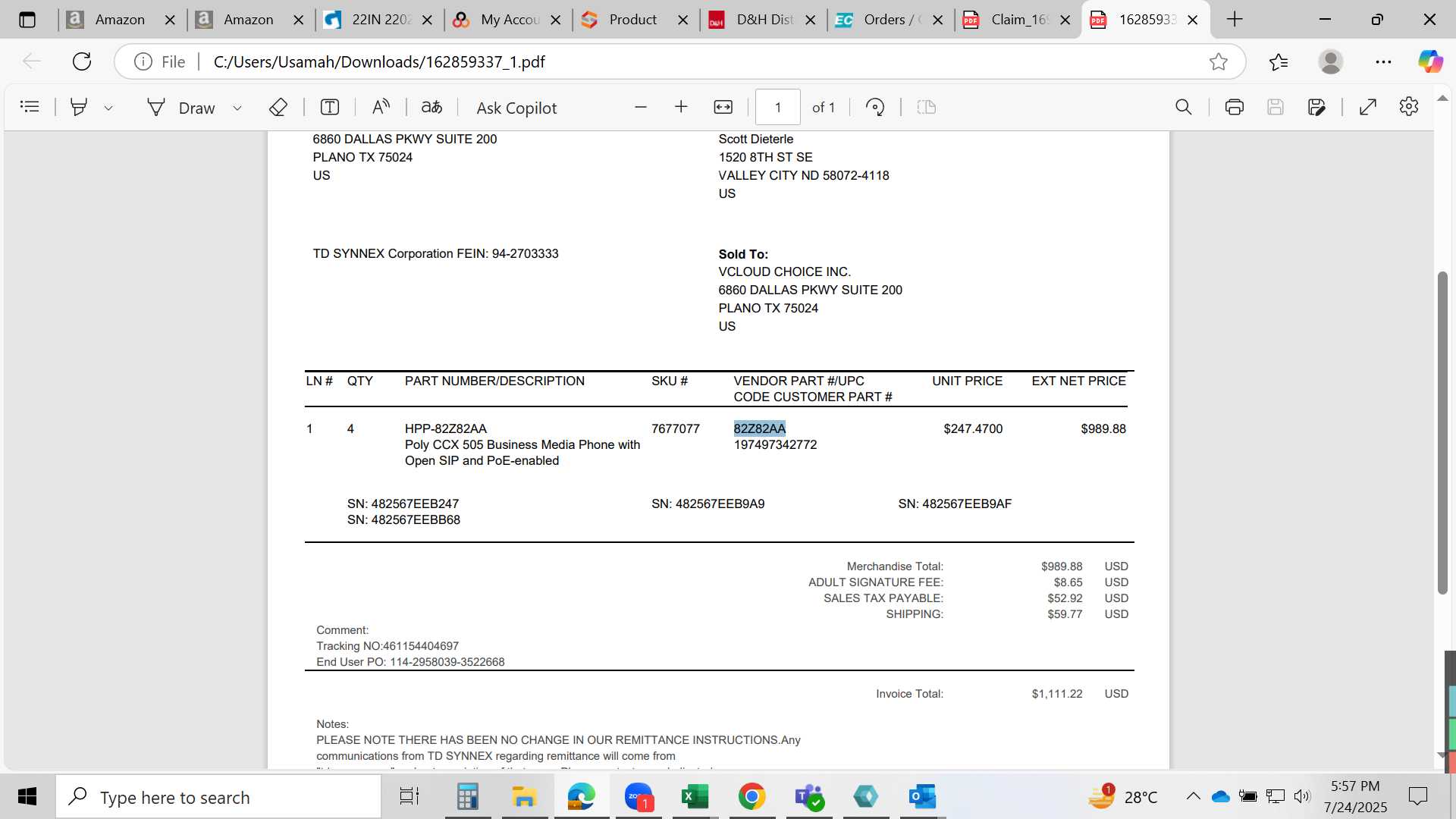Open the Copilot sidebar
The height and width of the screenshot is (819, 1456).
click(1431, 61)
